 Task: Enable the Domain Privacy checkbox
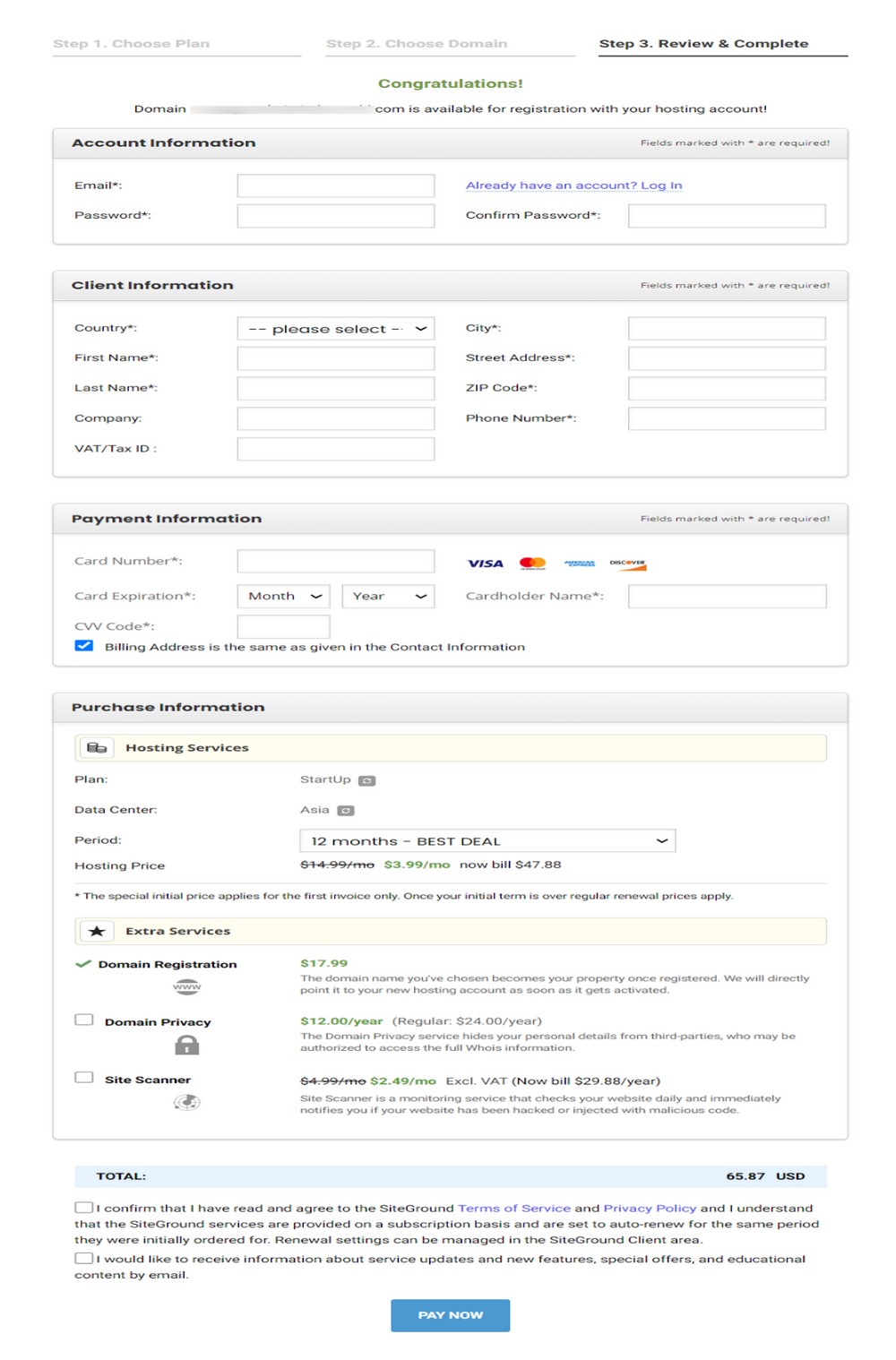click(84, 1020)
